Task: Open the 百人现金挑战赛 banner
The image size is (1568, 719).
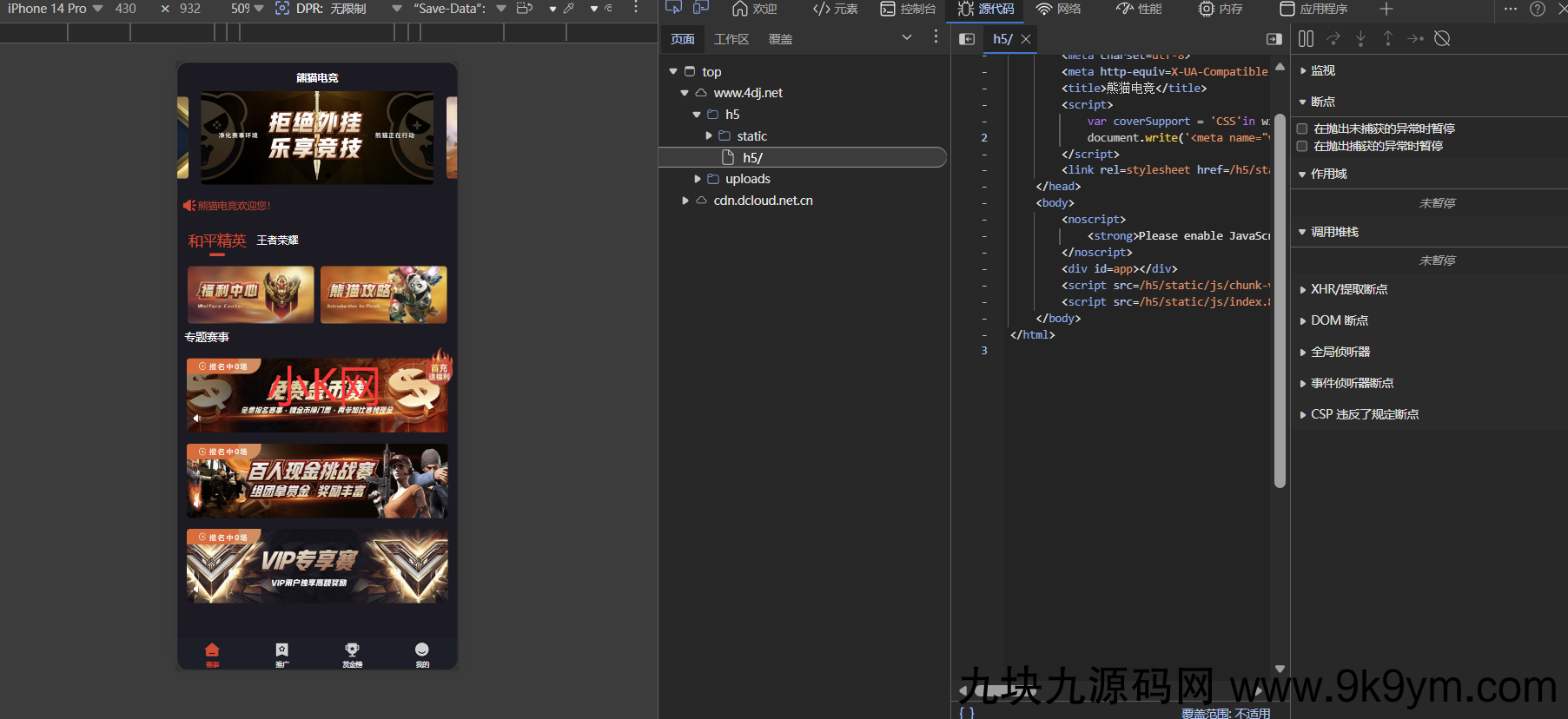Action: [317, 481]
